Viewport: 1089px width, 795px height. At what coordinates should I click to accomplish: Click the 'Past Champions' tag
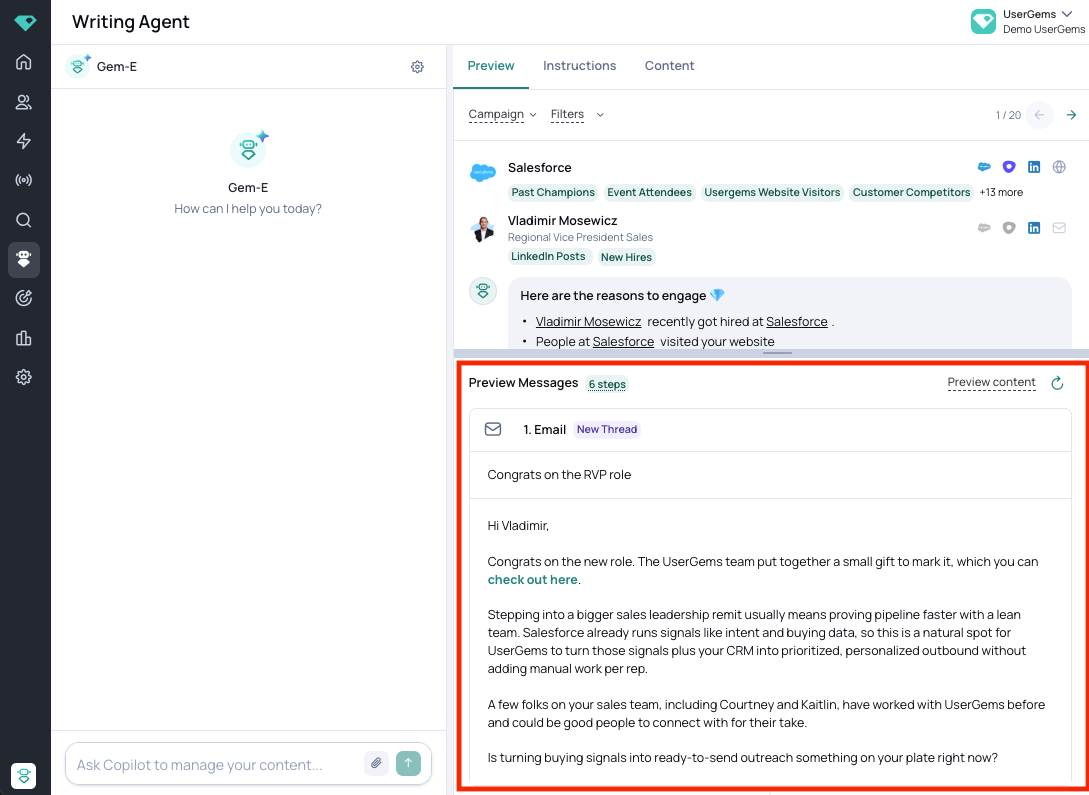553,192
